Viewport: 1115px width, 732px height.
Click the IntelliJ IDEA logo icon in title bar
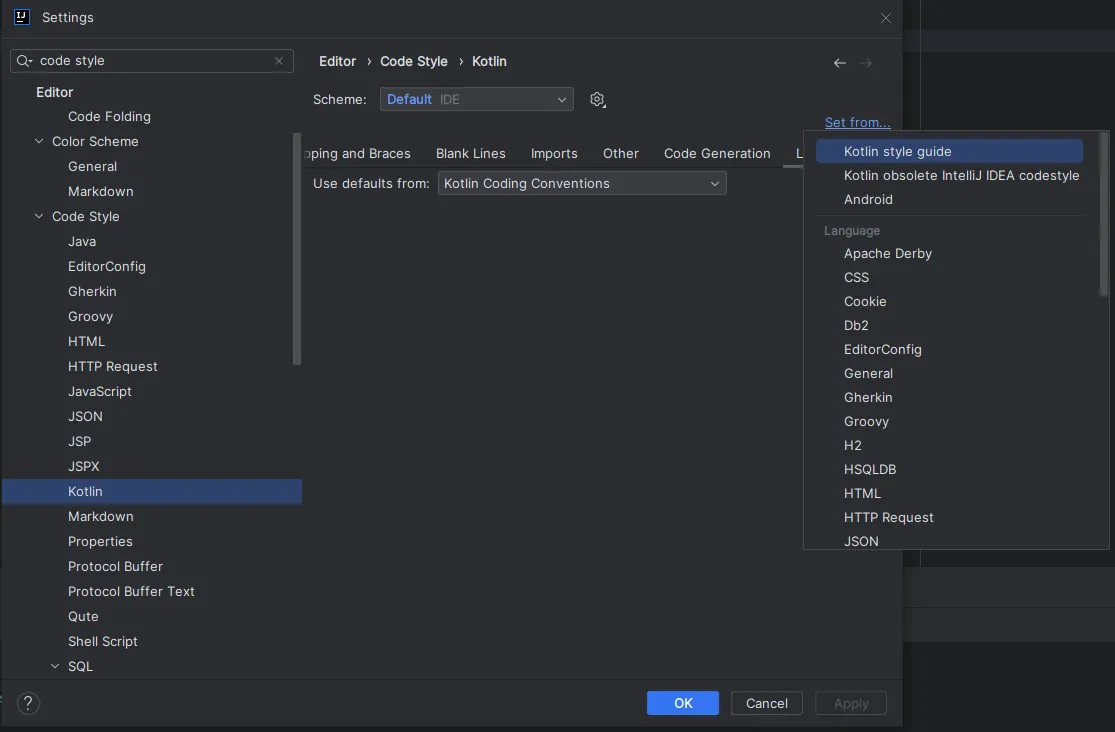point(21,17)
